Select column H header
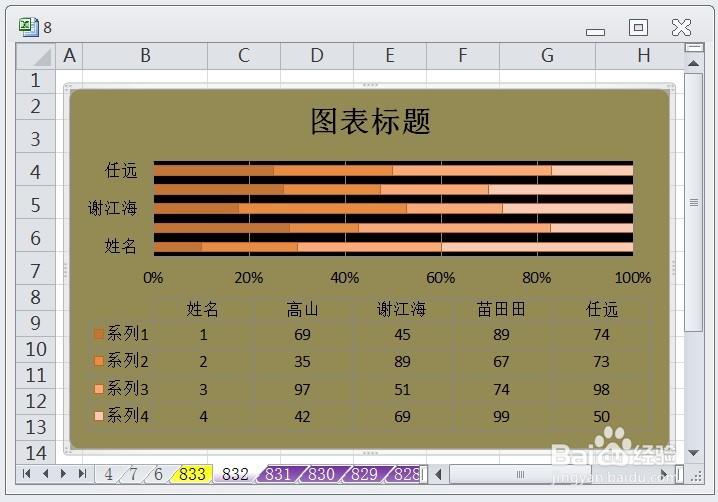Viewport: 718px width, 502px height. click(x=640, y=56)
